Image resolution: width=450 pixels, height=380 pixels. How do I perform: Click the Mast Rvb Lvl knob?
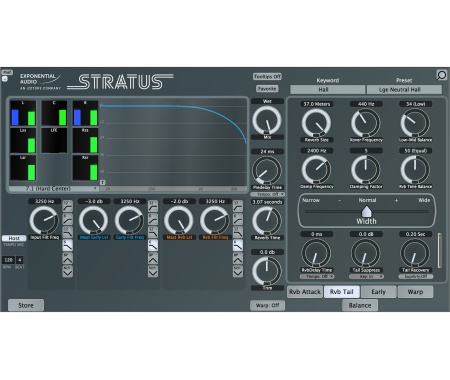coord(179,220)
